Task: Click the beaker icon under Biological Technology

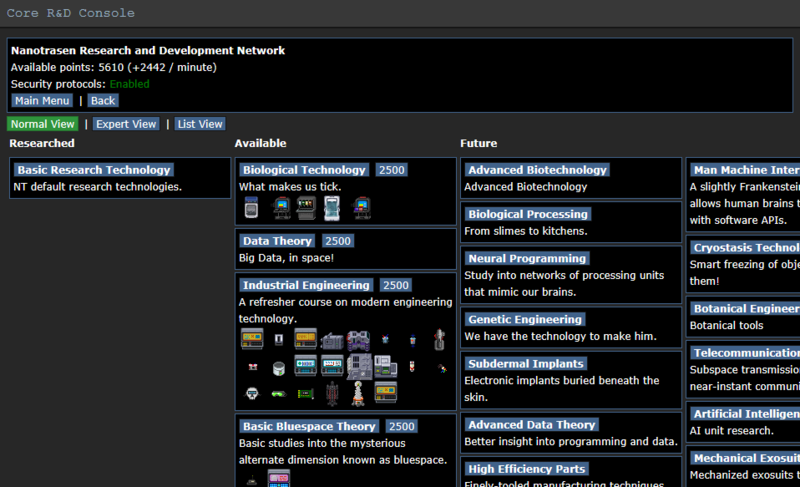Action: [251, 208]
